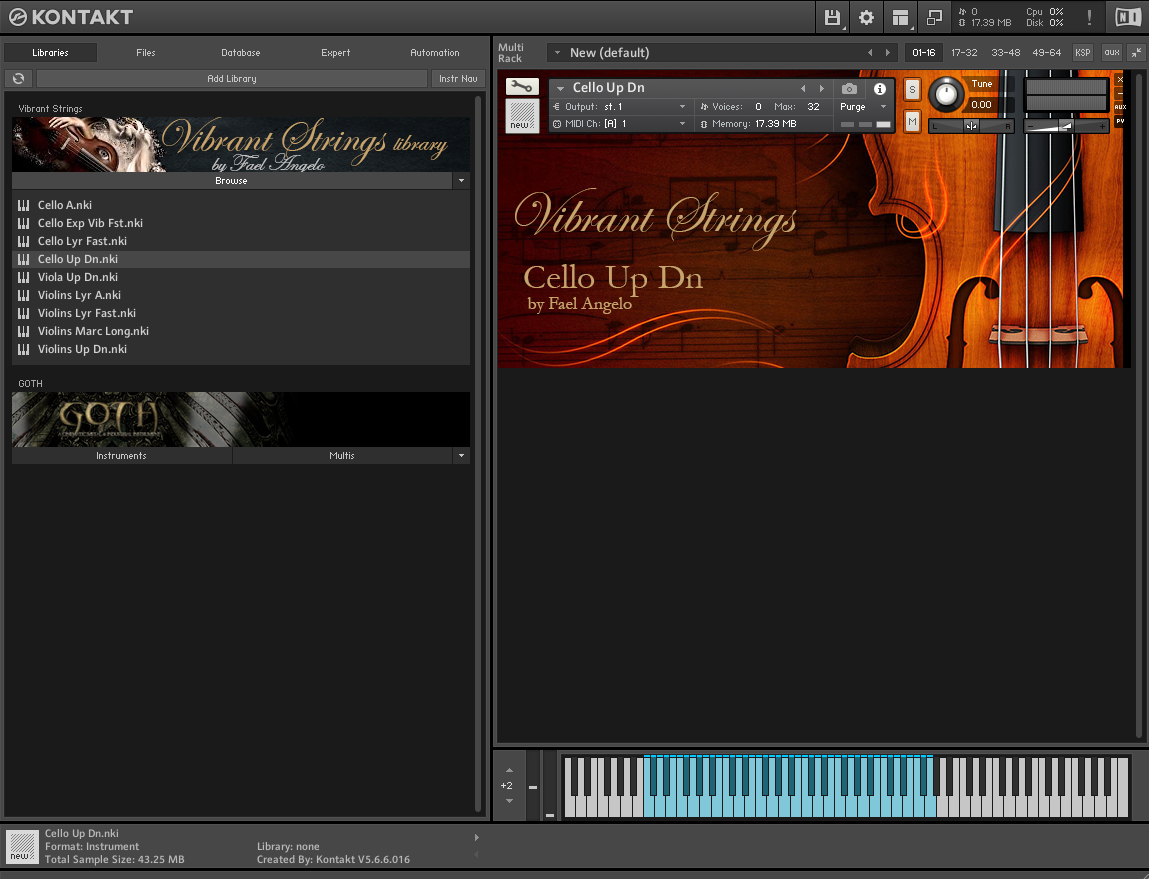Switch to the Libraries tab
1149x879 pixels.
pyautogui.click(x=51, y=53)
